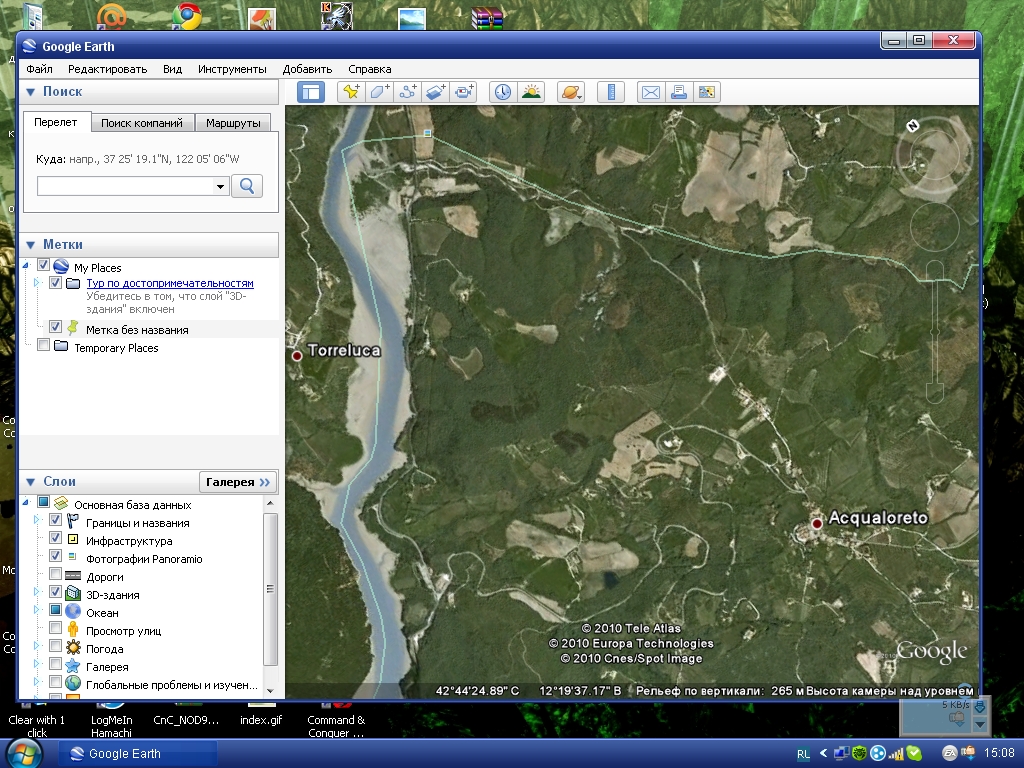Collapse the 'Слои' panel

30,482
